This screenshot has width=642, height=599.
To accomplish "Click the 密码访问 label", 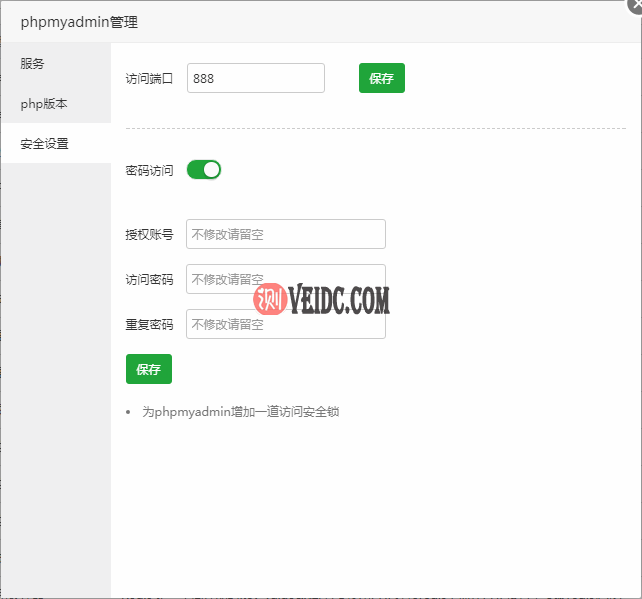I will [x=149, y=170].
